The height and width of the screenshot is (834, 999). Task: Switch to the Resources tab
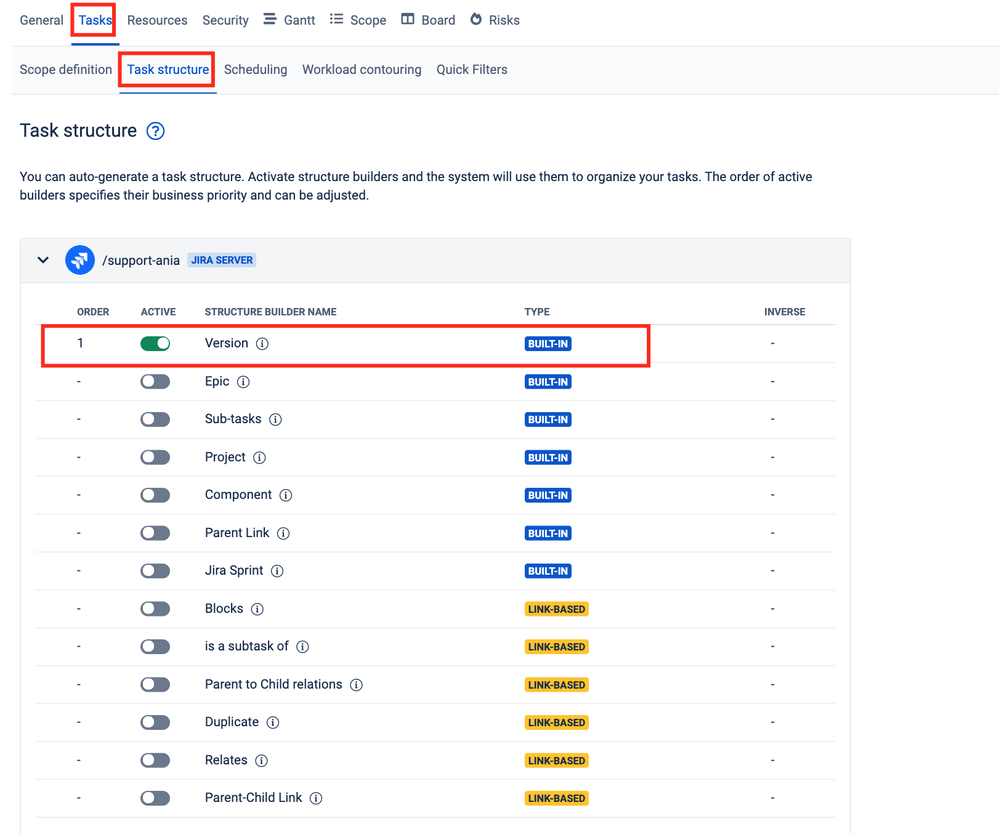point(157,20)
